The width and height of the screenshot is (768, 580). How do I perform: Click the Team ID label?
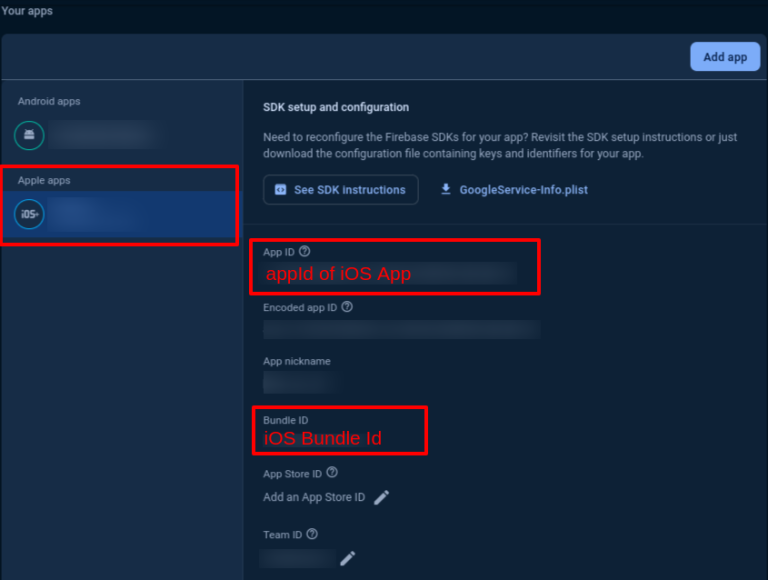283,535
